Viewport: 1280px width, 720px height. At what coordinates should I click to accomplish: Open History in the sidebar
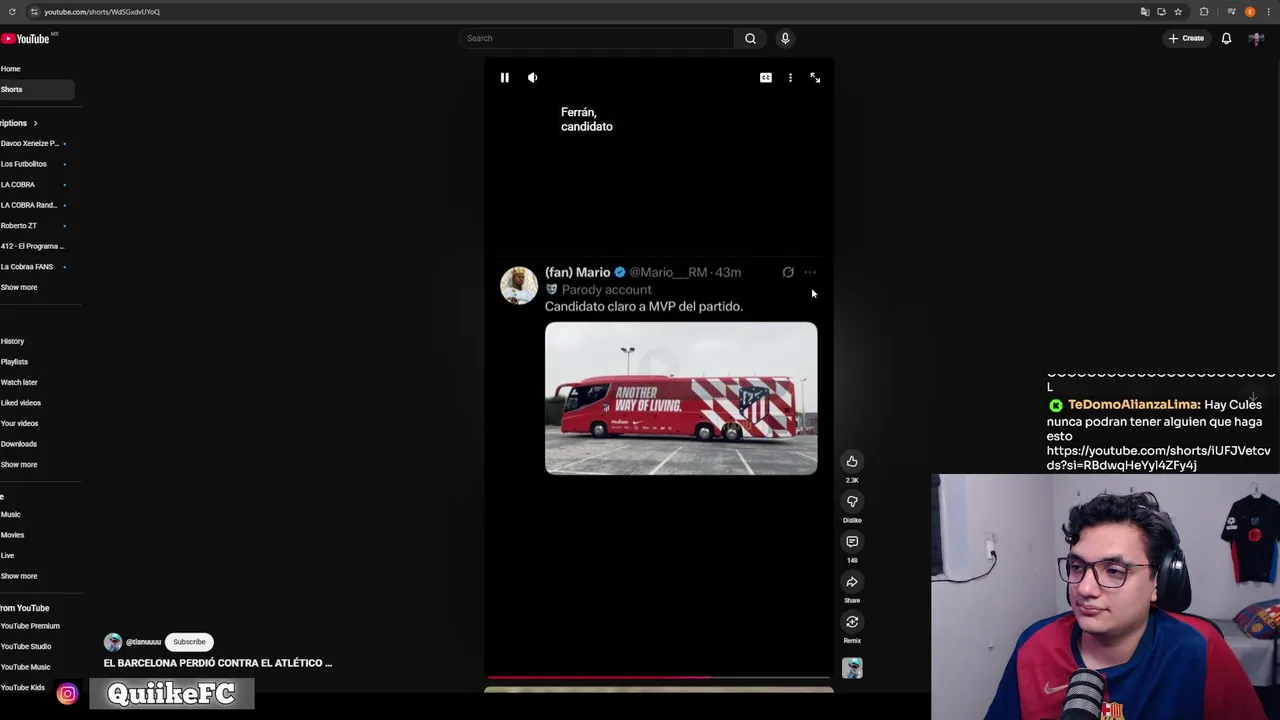click(x=12, y=341)
